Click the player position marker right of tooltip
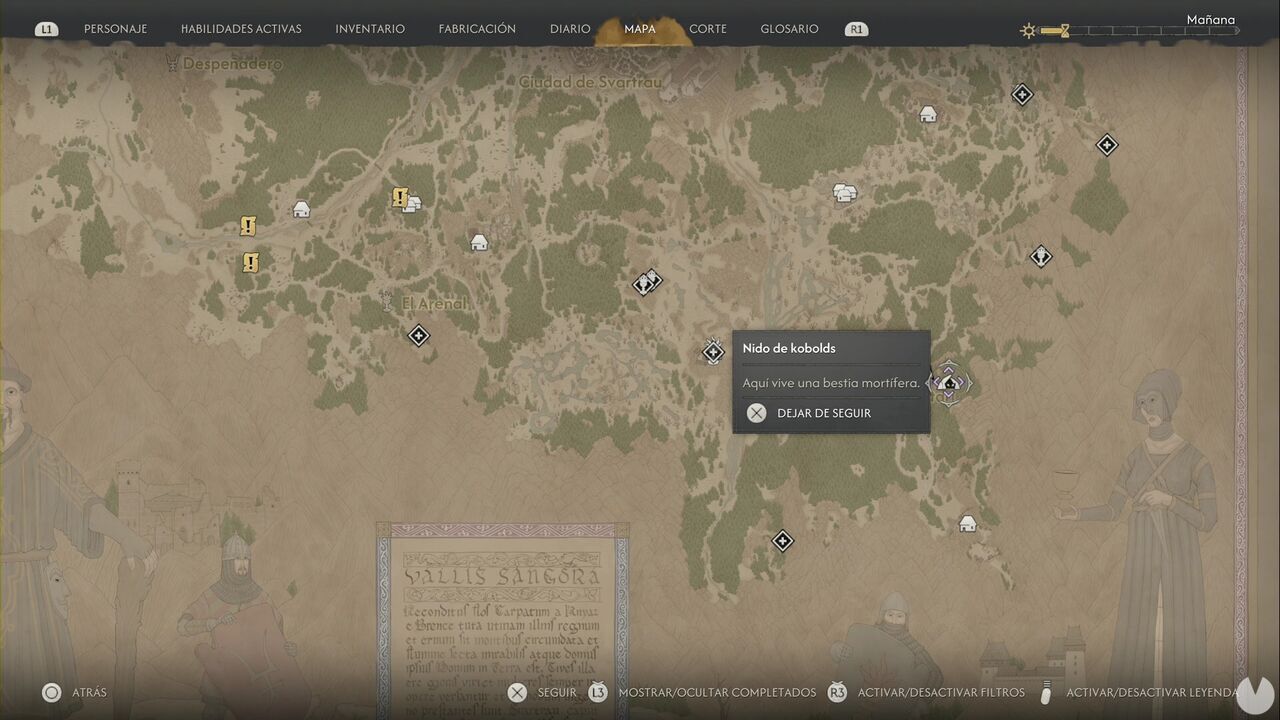Viewport: 1280px width, 720px height. coord(949,382)
